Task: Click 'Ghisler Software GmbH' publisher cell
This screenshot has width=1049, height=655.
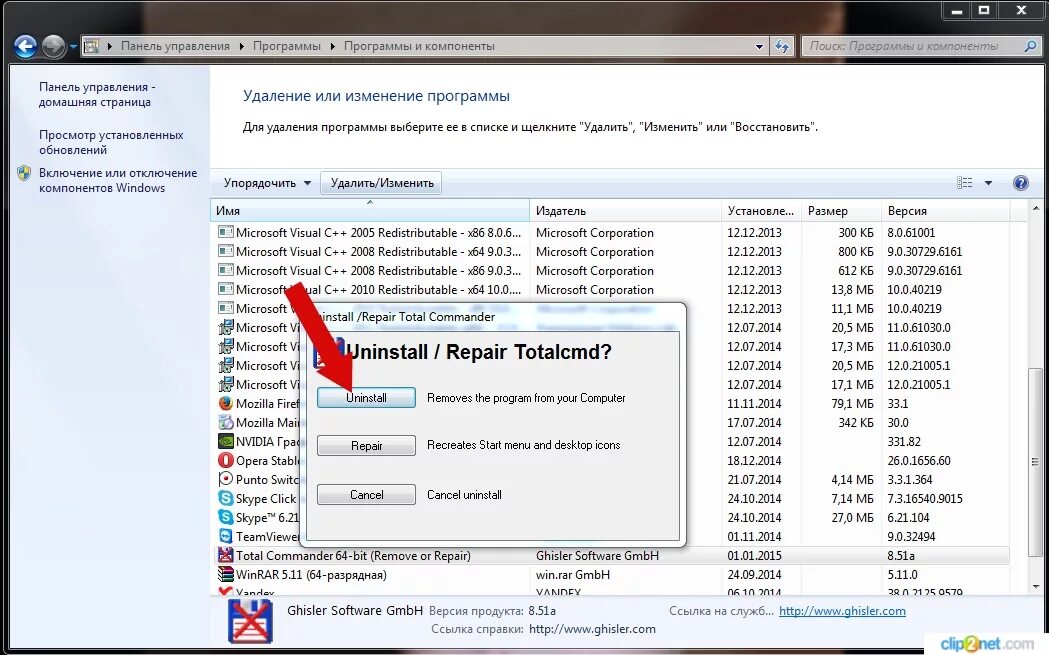Action: [597, 556]
